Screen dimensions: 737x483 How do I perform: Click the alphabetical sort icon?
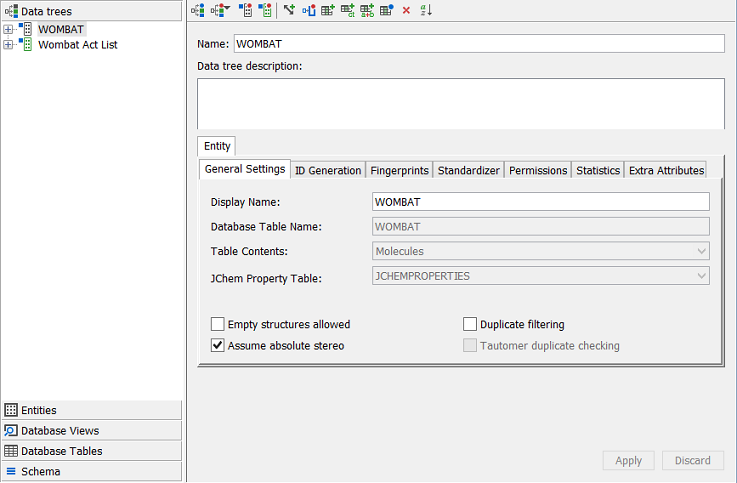click(426, 10)
